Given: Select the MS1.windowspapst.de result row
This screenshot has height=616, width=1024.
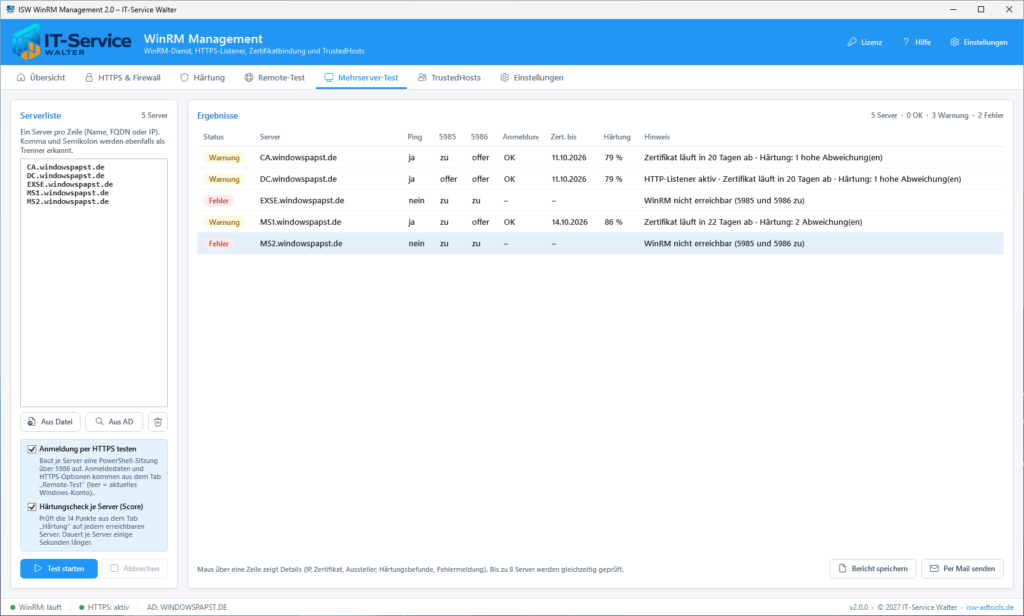Looking at the screenshot, I should coord(600,222).
